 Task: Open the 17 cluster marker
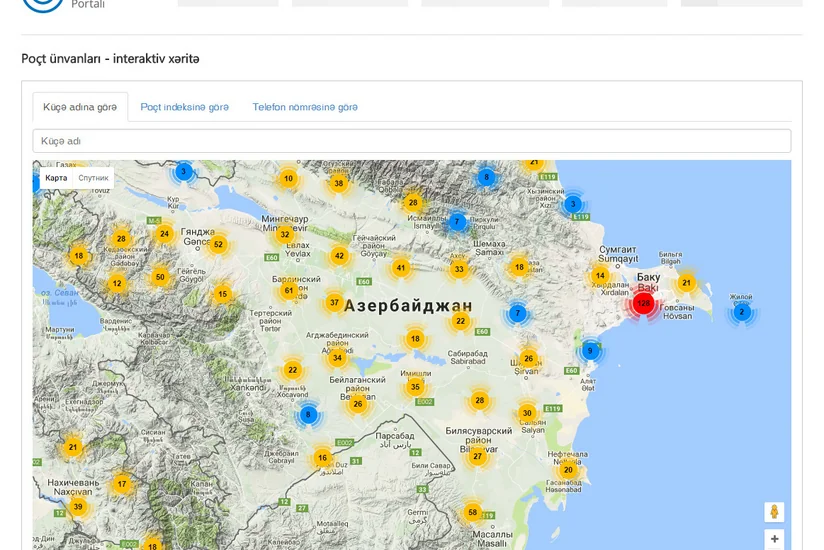tap(122, 484)
